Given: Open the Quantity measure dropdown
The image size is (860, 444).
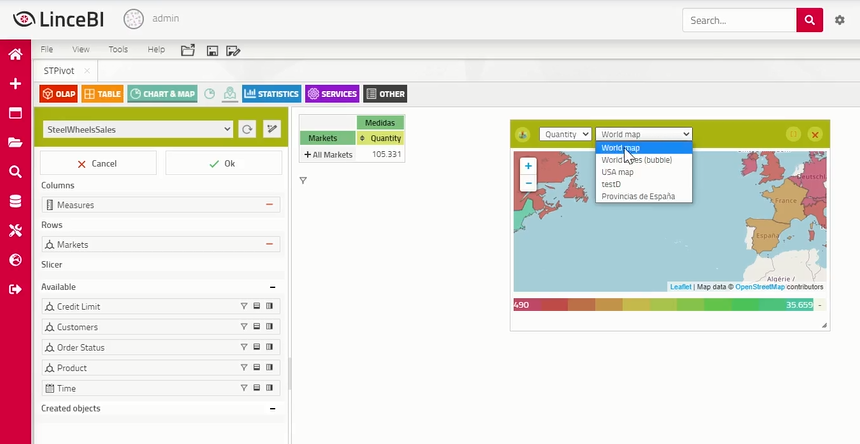Looking at the screenshot, I should [x=565, y=134].
